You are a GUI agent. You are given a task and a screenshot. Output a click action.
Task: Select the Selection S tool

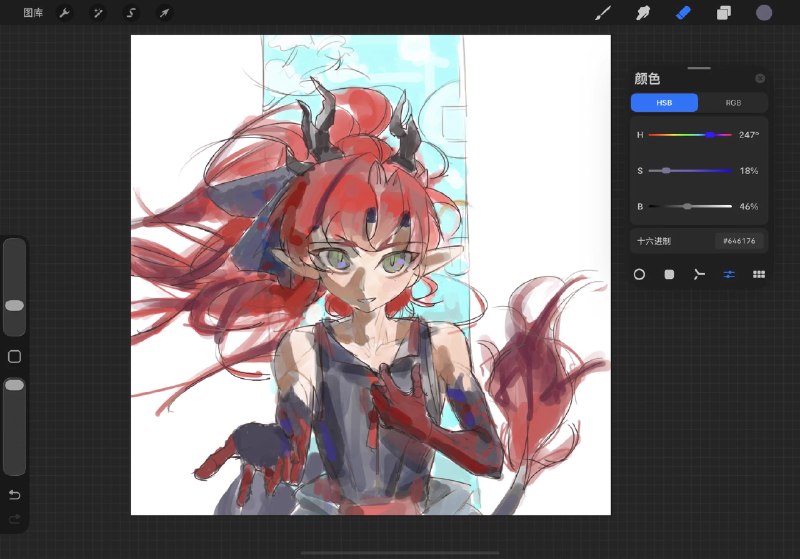pos(131,13)
